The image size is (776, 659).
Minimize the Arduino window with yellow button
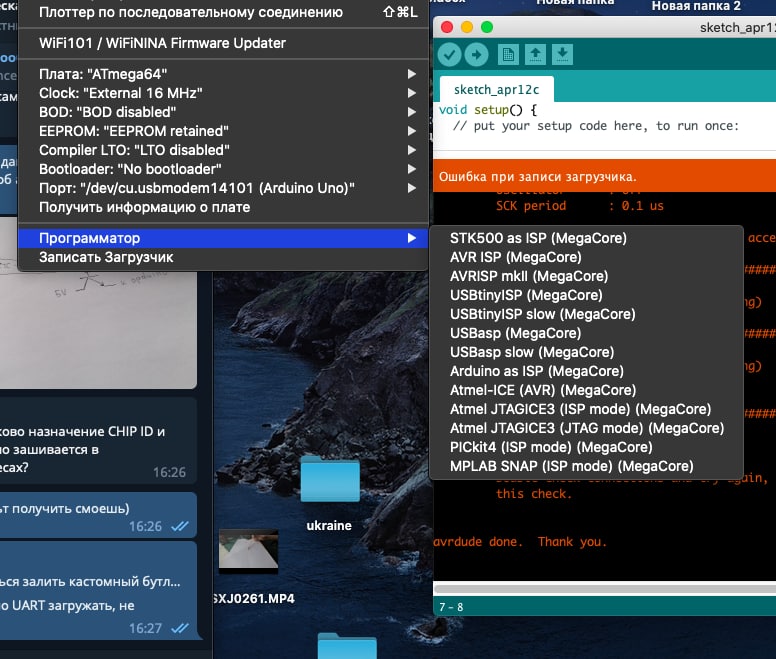[x=467, y=27]
